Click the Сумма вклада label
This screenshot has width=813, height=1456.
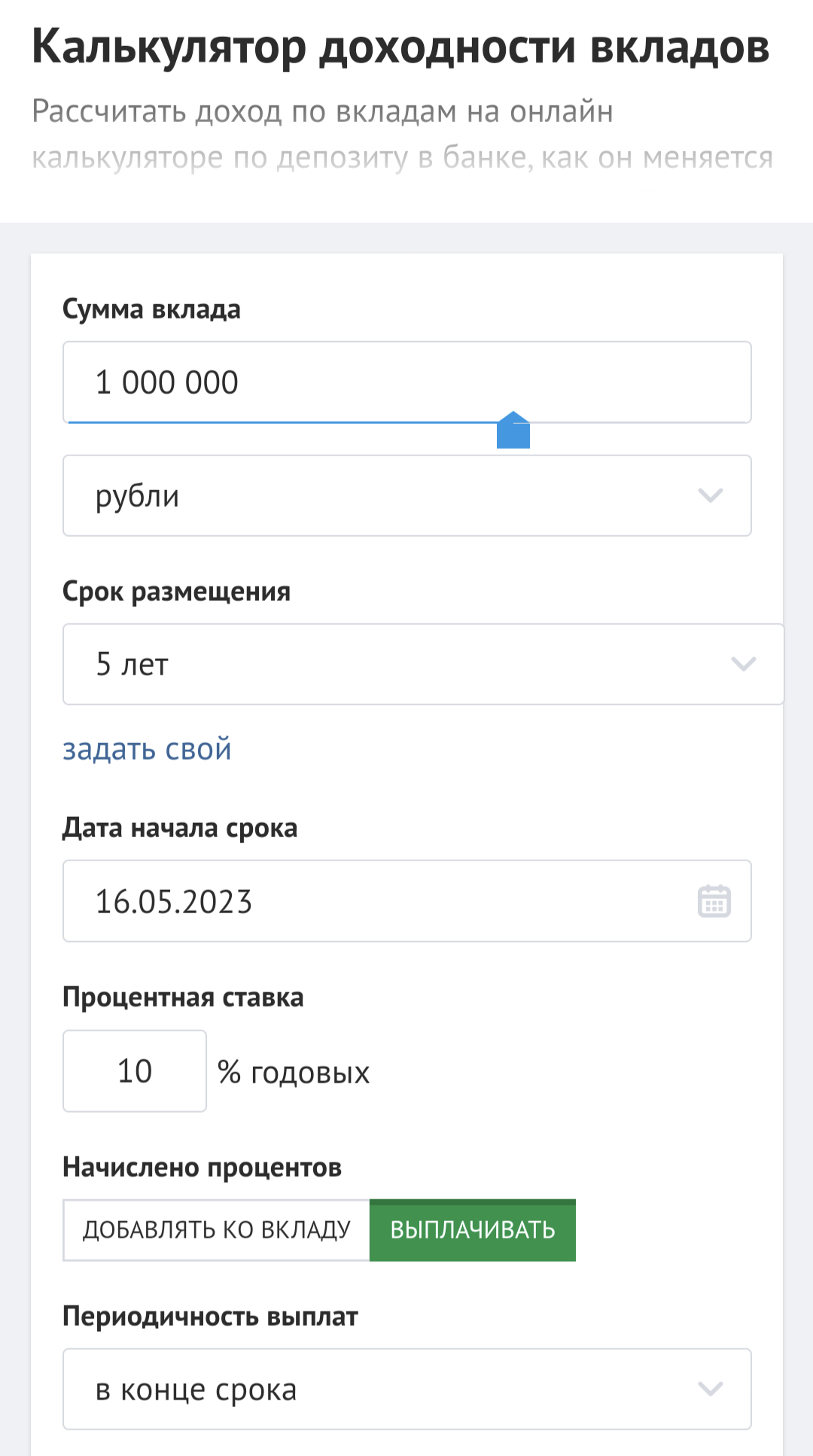click(x=151, y=309)
